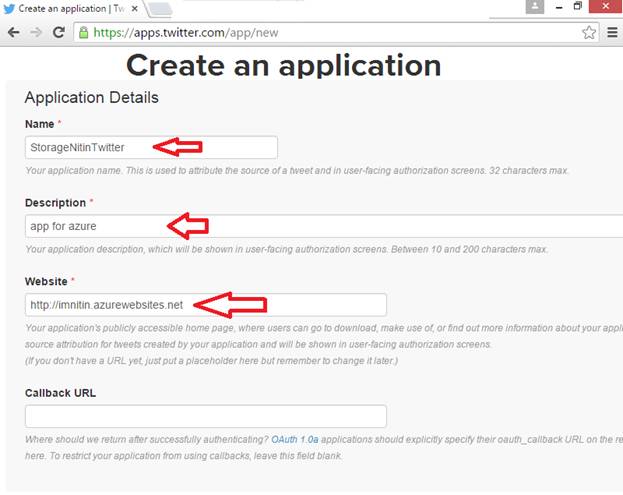
Task: Click the 'Website' field label
Action: tap(46, 281)
